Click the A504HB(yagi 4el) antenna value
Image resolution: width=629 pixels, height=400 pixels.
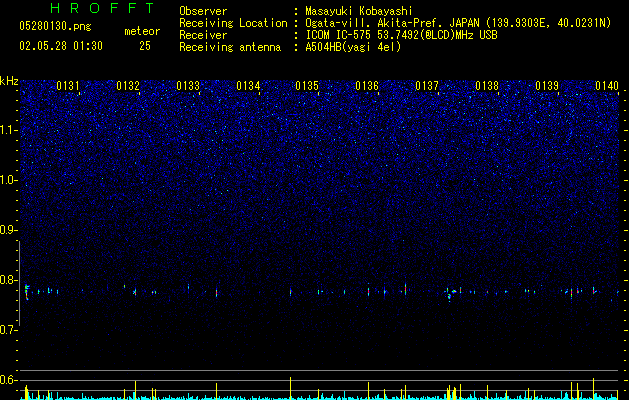pyautogui.click(x=353, y=47)
